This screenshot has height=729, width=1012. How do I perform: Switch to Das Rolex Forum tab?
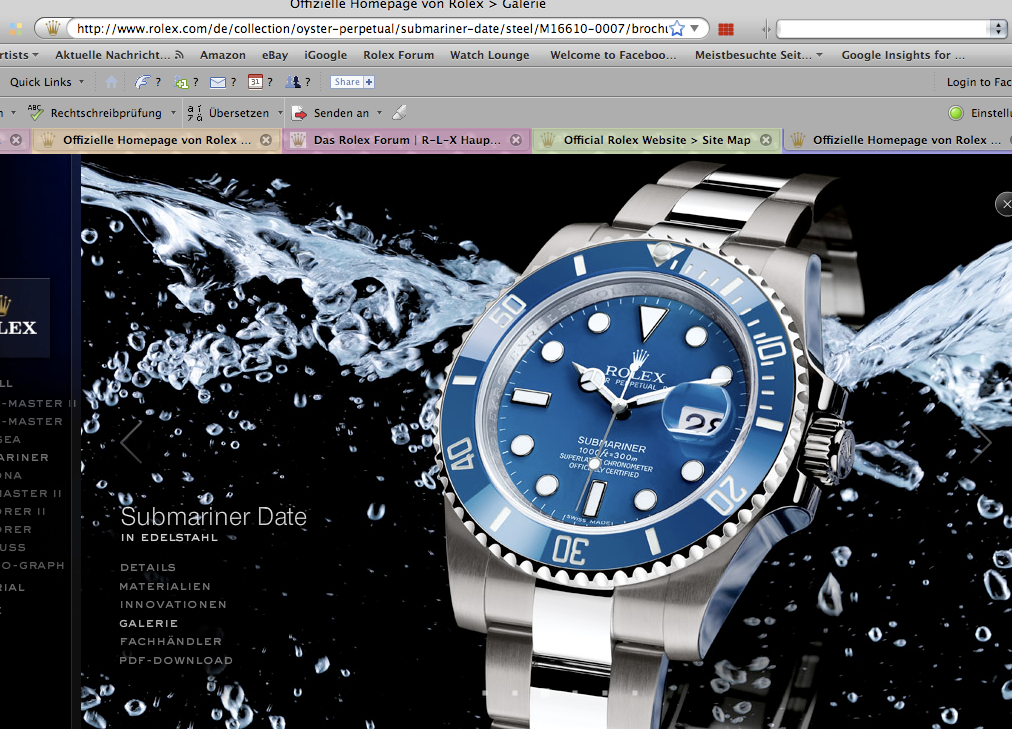click(x=407, y=140)
